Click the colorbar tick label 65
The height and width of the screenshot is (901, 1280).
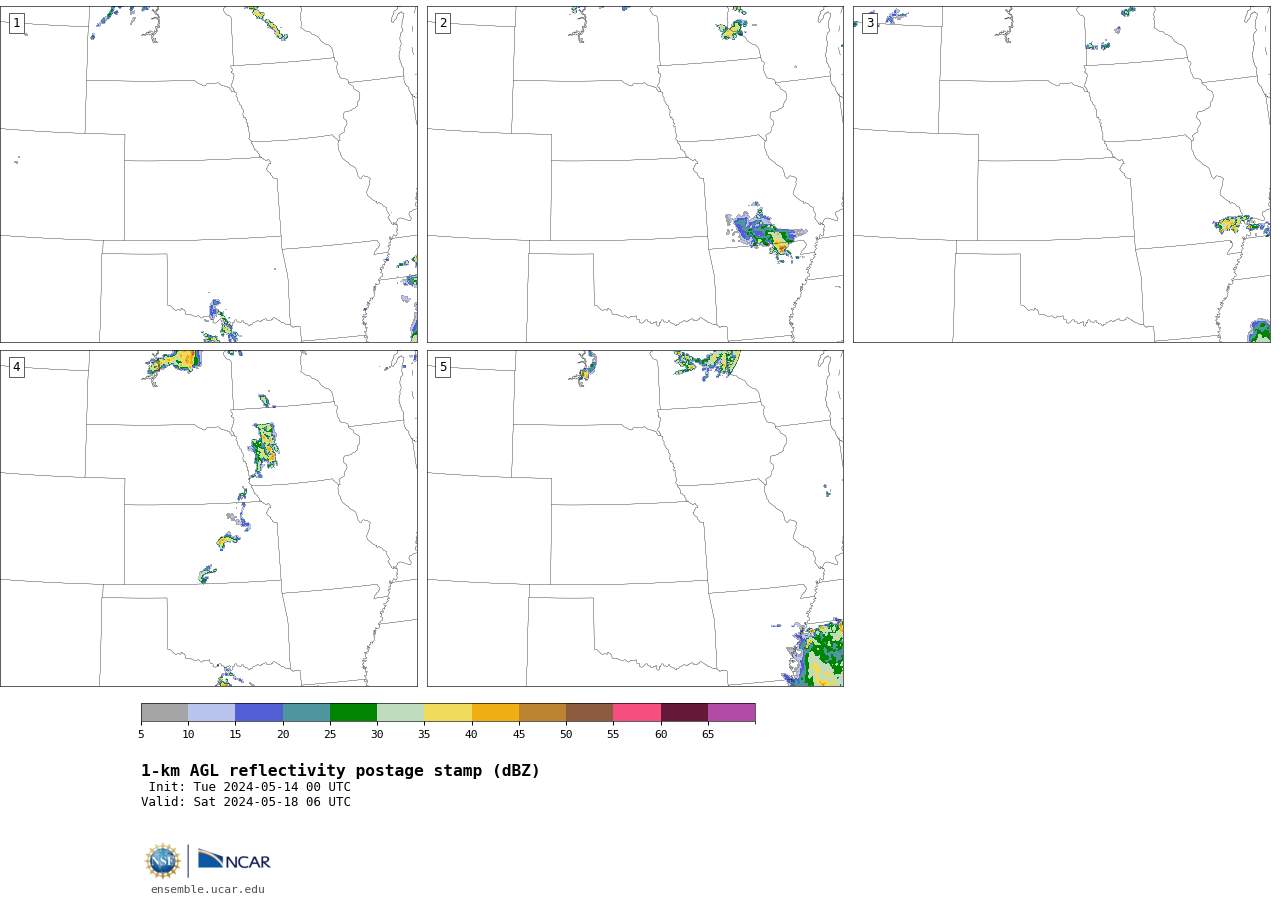pyautogui.click(x=708, y=735)
